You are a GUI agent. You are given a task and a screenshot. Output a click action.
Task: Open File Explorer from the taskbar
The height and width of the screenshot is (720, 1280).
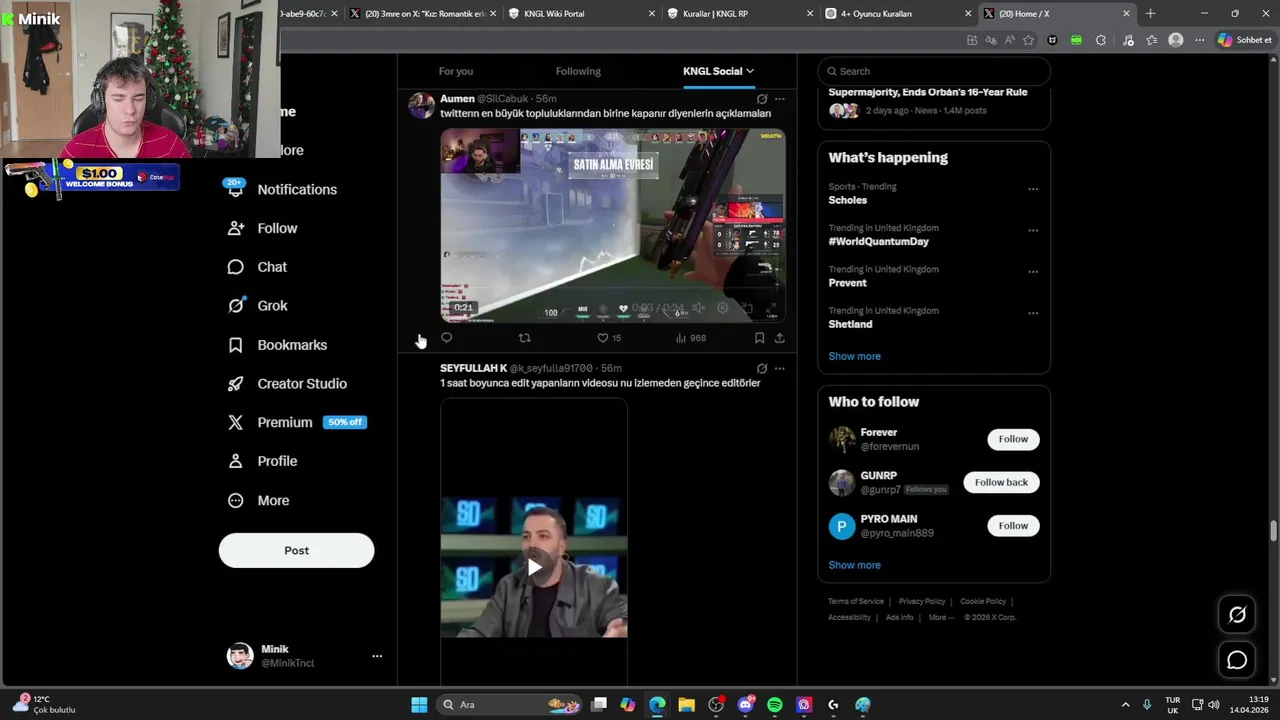pyautogui.click(x=686, y=705)
